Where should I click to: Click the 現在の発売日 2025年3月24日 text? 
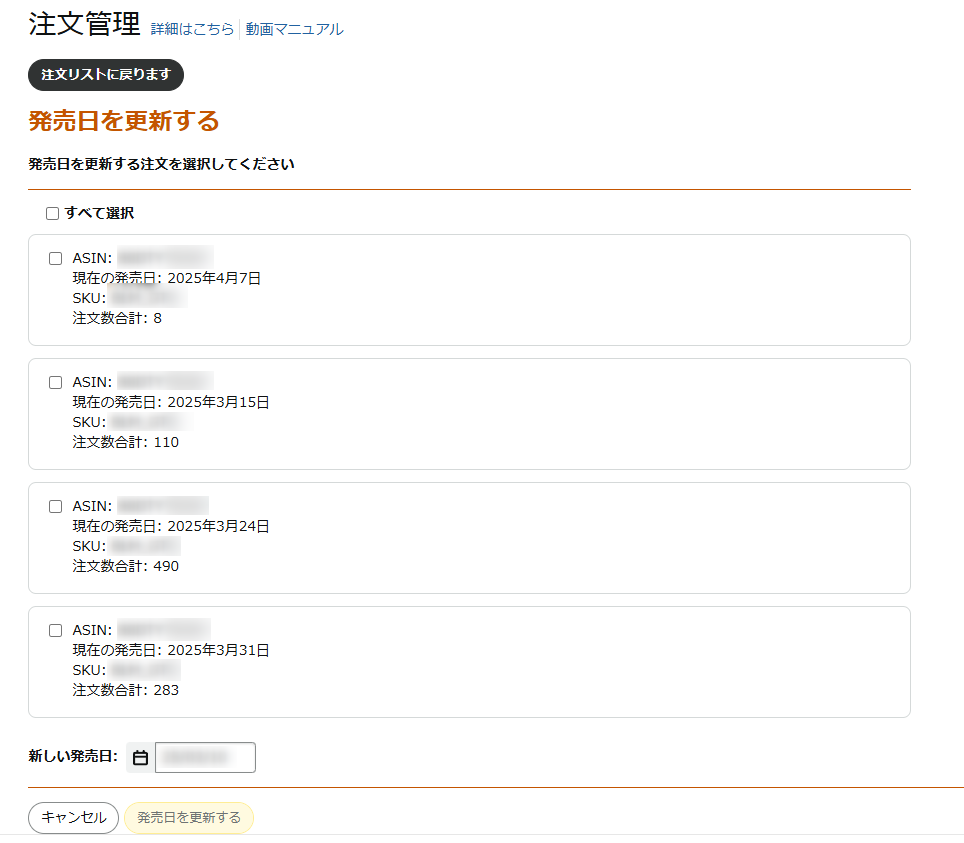(171, 526)
